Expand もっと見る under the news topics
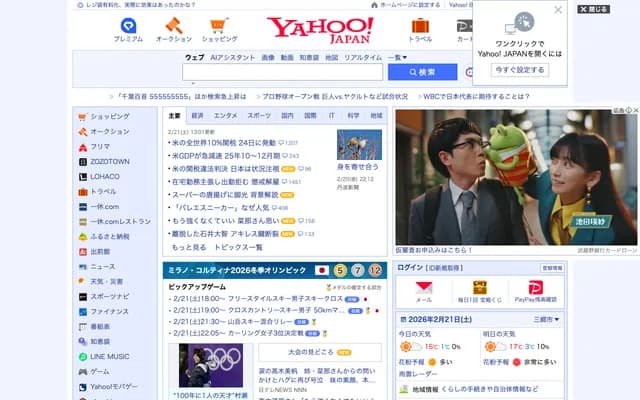The image size is (640, 400). pos(189,246)
